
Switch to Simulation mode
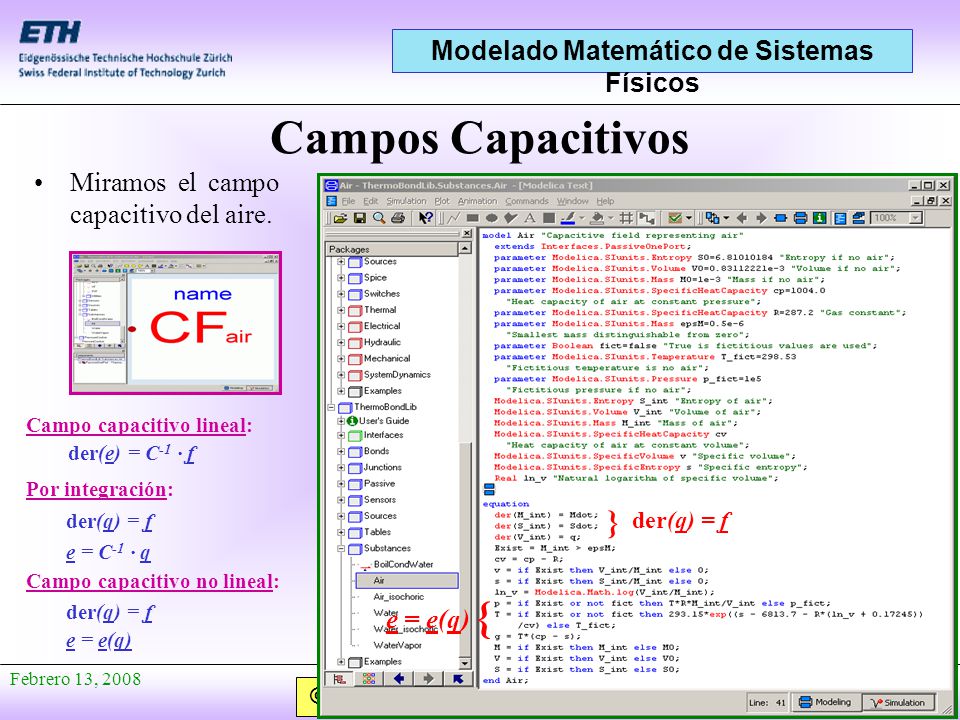pos(898,702)
